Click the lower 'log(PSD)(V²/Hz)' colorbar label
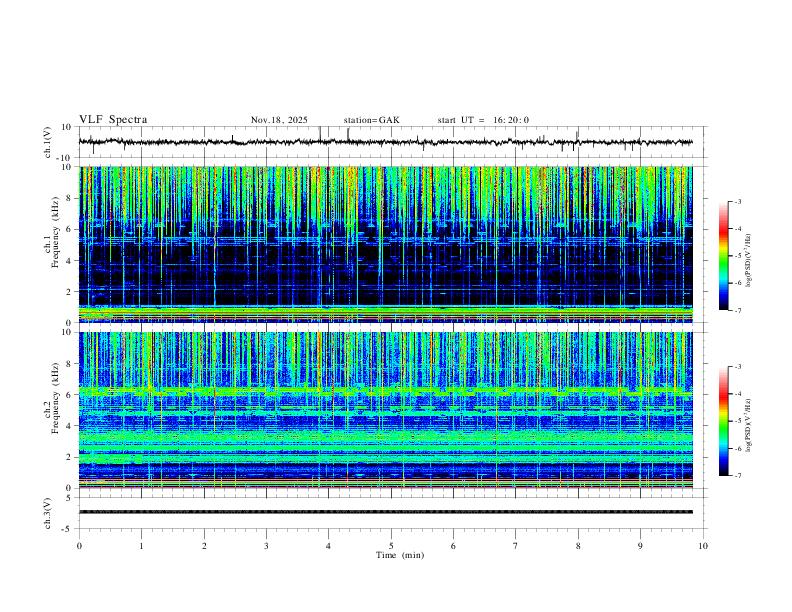This screenshot has height=612, width=792. (749, 425)
